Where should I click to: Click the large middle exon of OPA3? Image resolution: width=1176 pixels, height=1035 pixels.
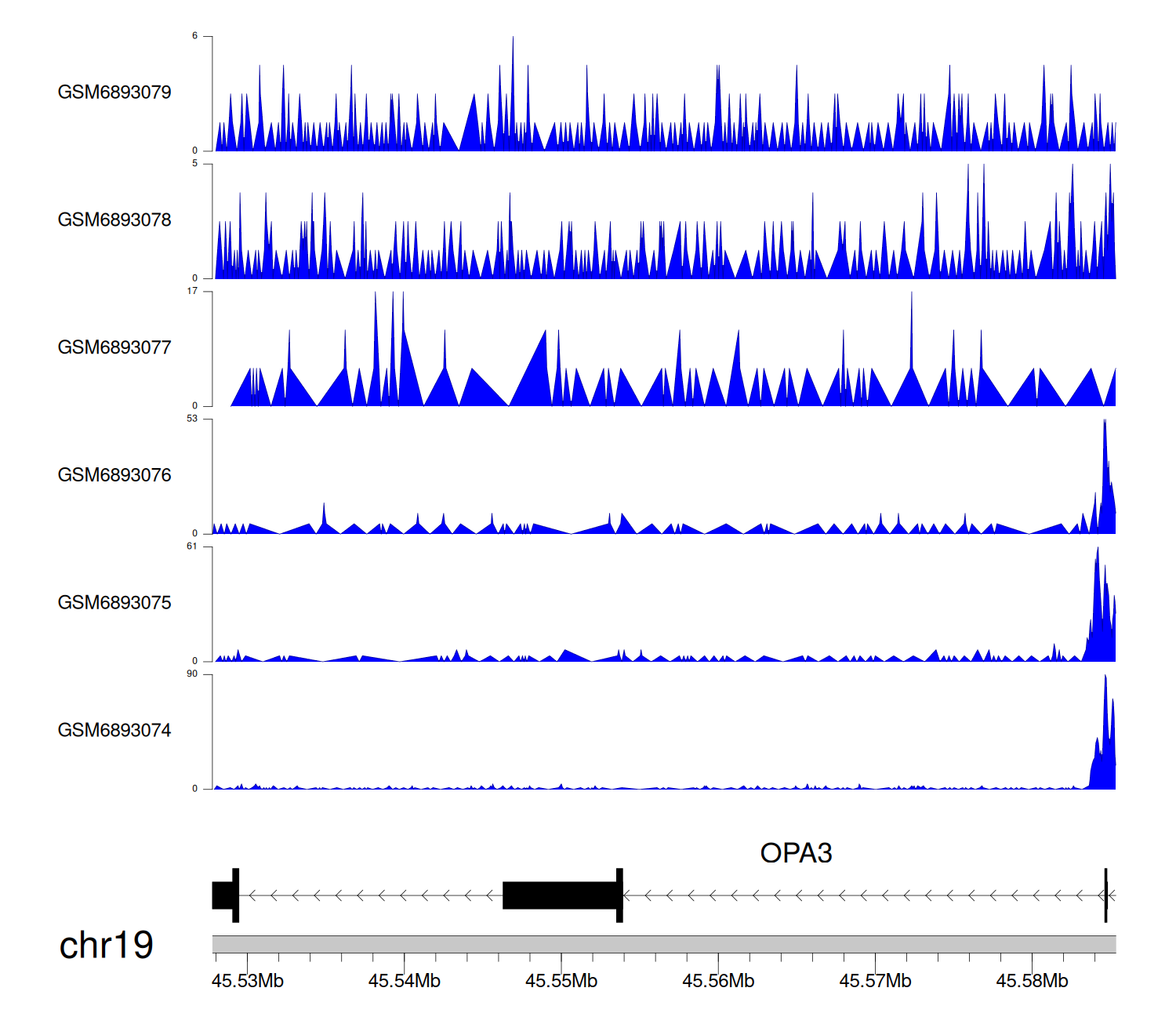tap(561, 895)
